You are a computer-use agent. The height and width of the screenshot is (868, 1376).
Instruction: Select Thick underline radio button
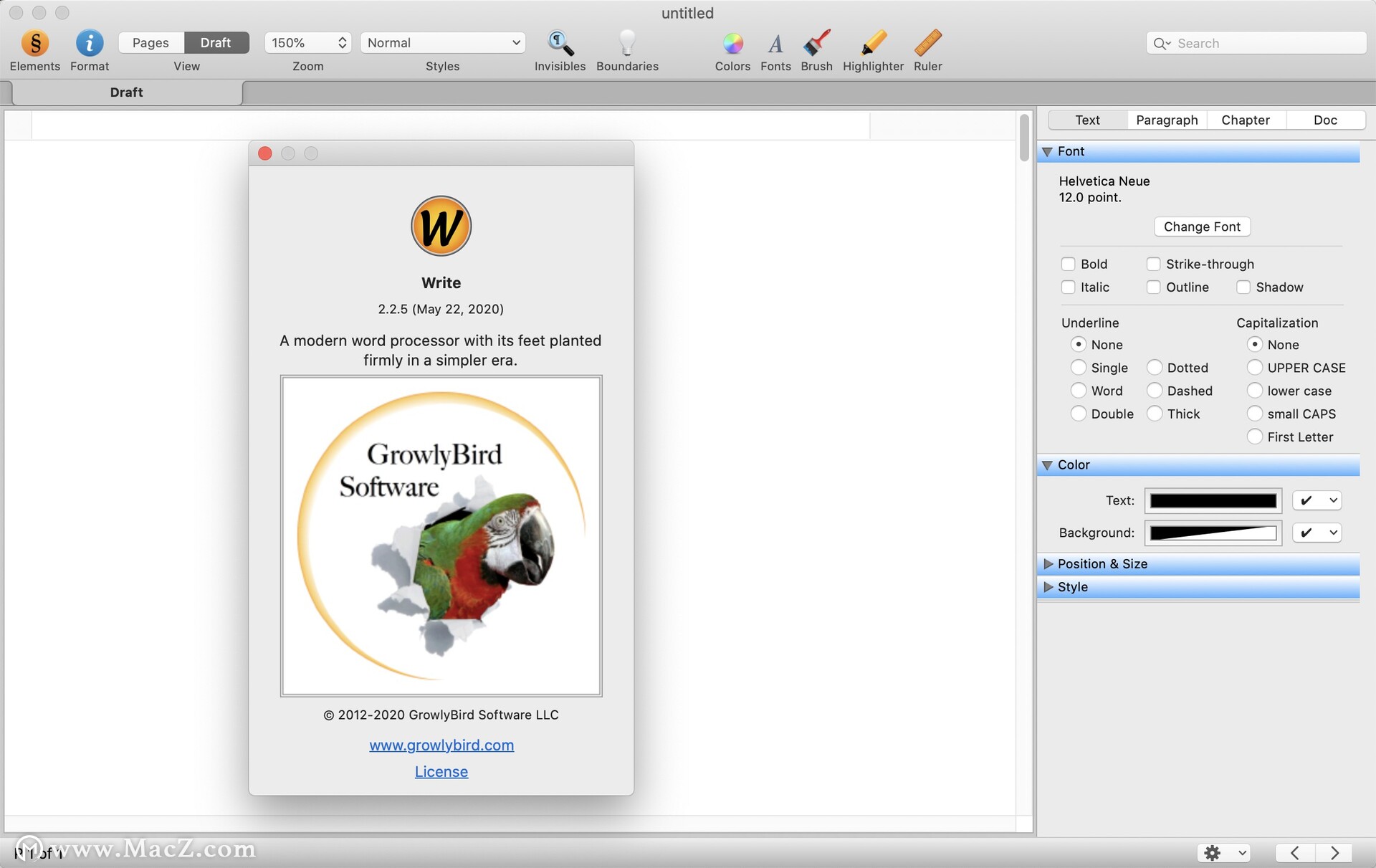tap(1154, 414)
